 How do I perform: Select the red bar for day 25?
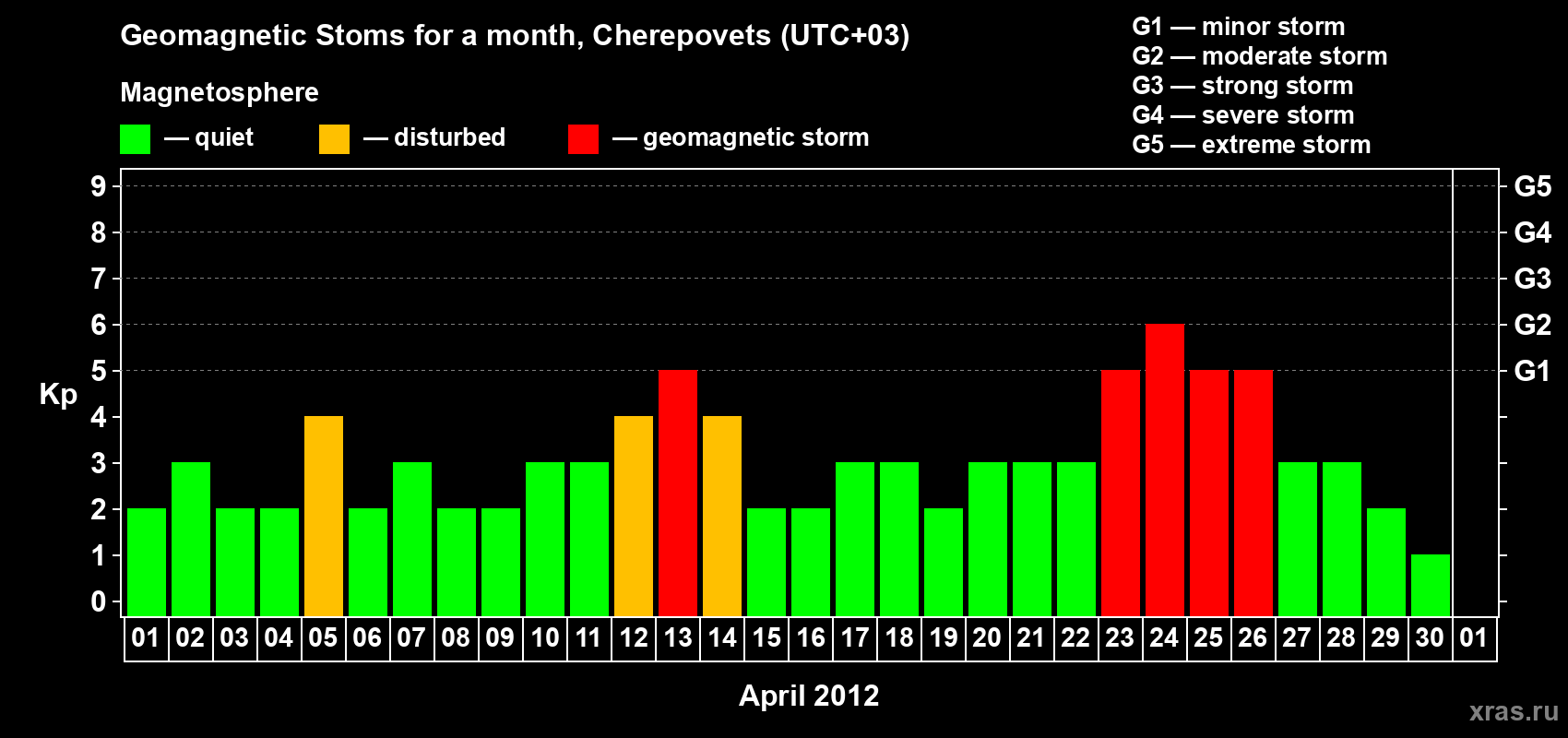click(x=1209, y=493)
